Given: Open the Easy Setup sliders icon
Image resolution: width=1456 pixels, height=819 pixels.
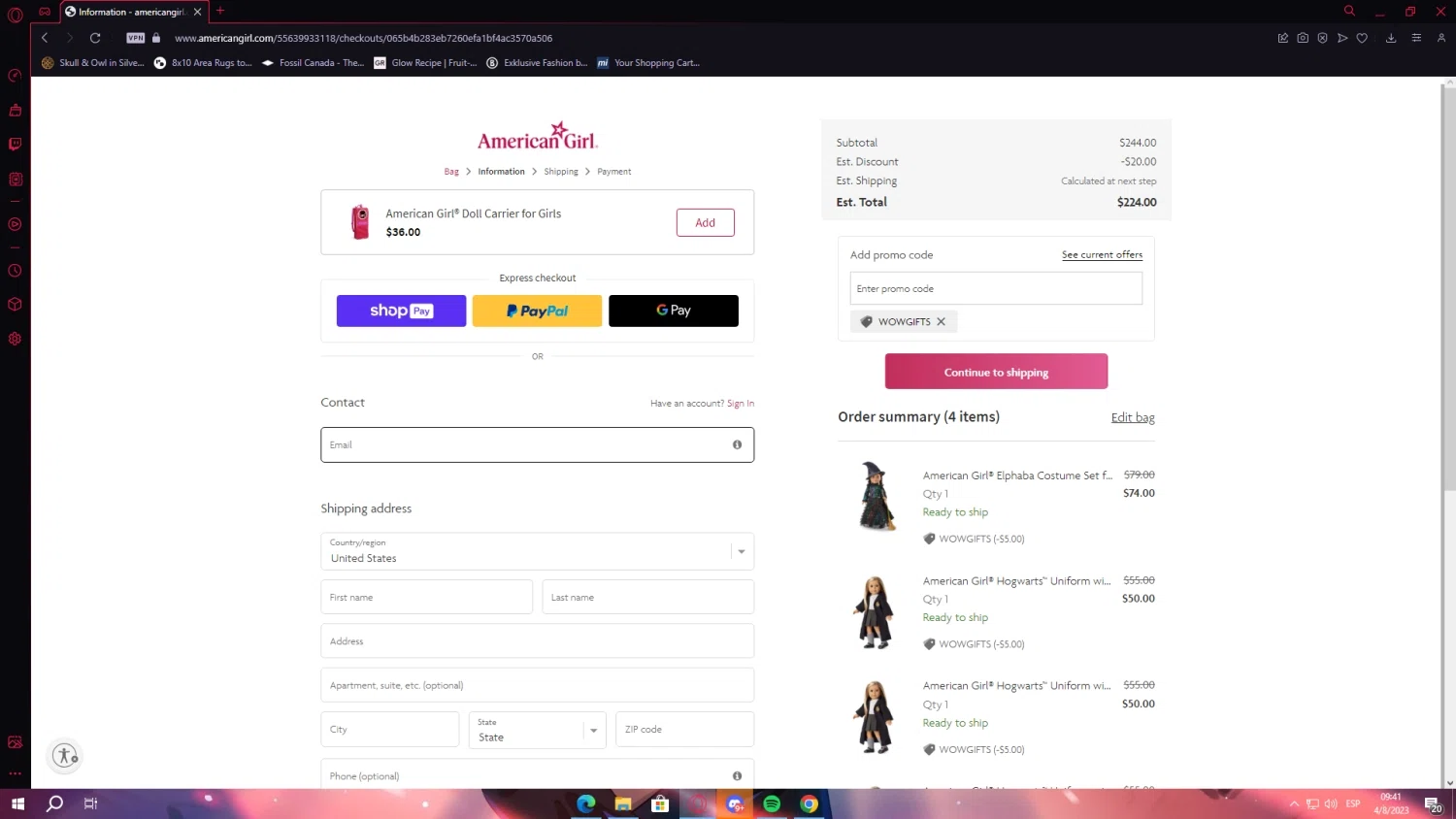Looking at the screenshot, I should 1416,38.
